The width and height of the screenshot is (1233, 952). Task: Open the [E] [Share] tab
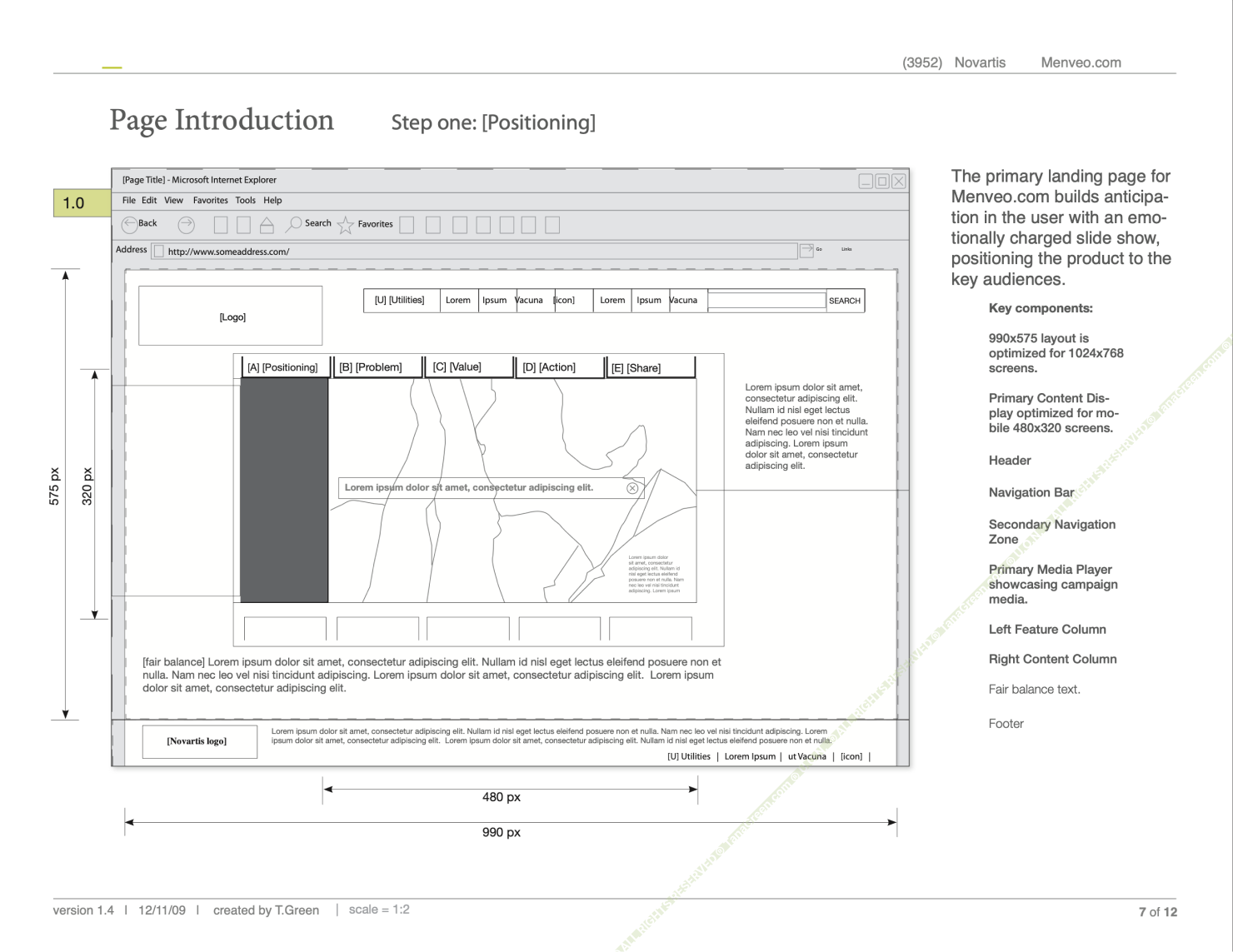[x=650, y=367]
